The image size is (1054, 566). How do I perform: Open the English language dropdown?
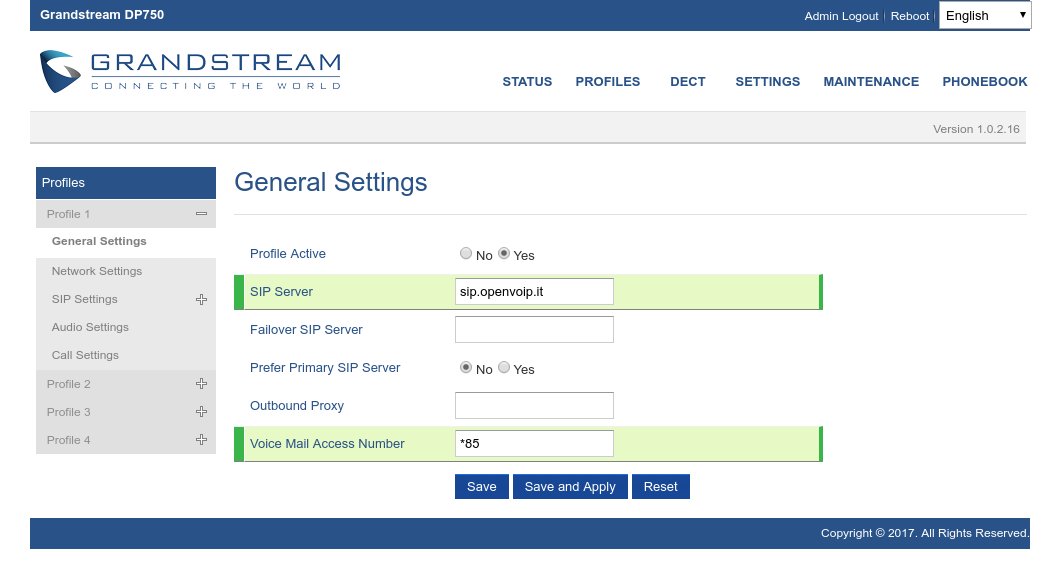pyautogui.click(x=985, y=15)
